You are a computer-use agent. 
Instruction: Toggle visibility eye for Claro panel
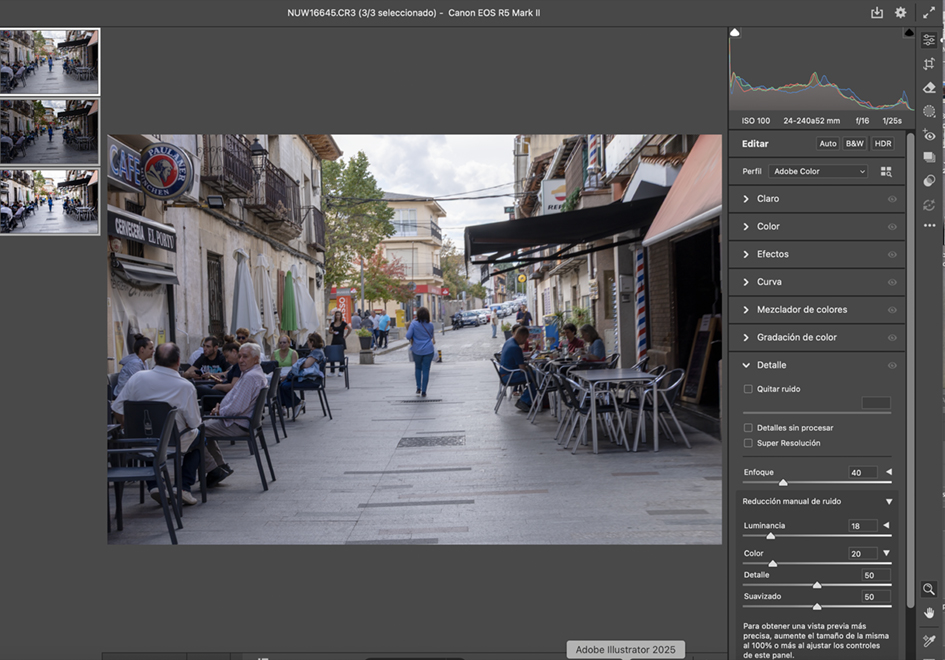pyautogui.click(x=892, y=199)
